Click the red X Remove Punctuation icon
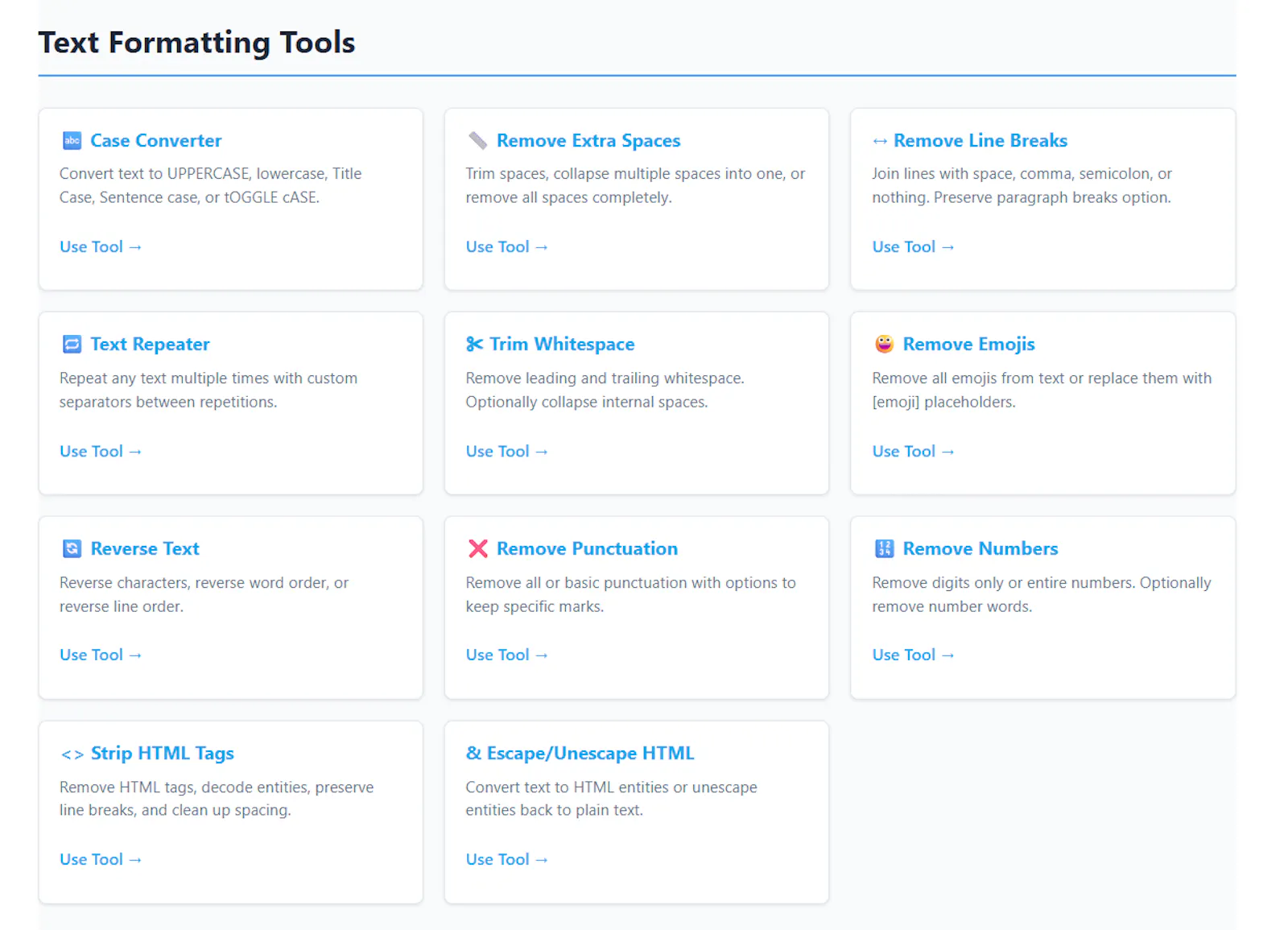The width and height of the screenshot is (1288, 930). click(477, 549)
